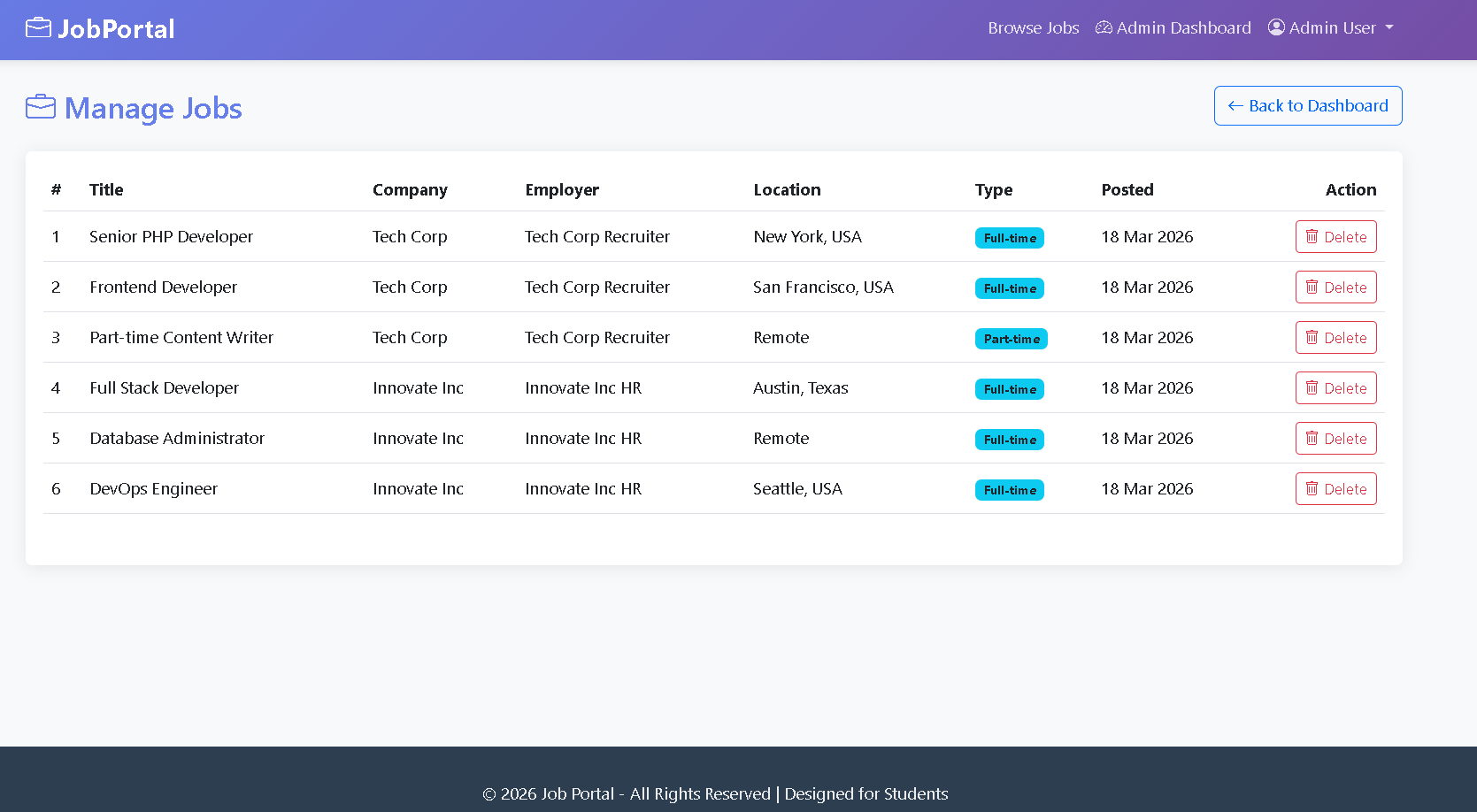The image size is (1477, 812).
Task: Click 'Innovate Inc' company in DevOps Engineer row
Action: pos(418,488)
